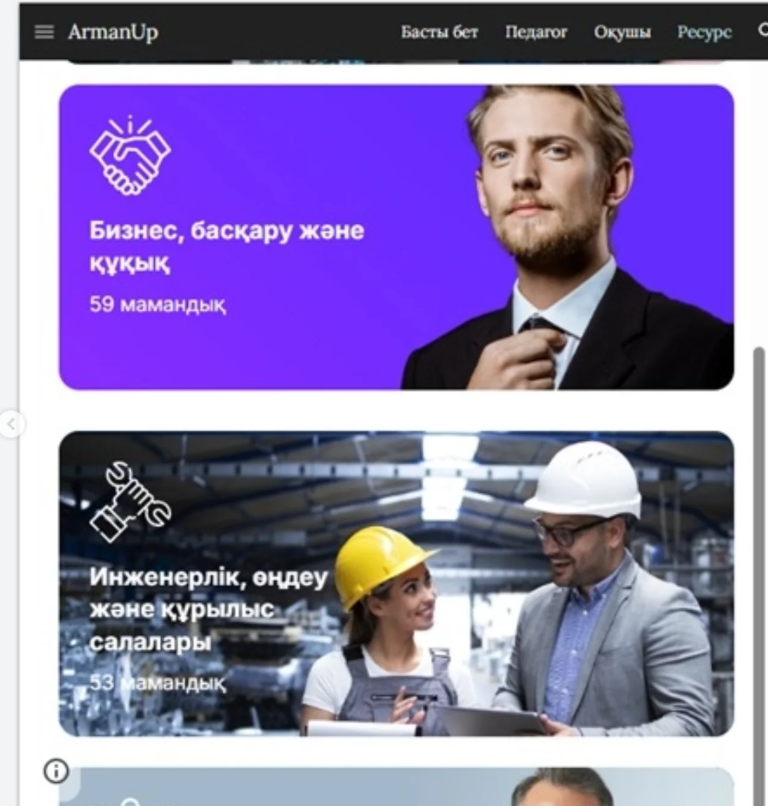The image size is (768, 806).
Task: Click the handshake icon on the purple card
Action: 130,155
